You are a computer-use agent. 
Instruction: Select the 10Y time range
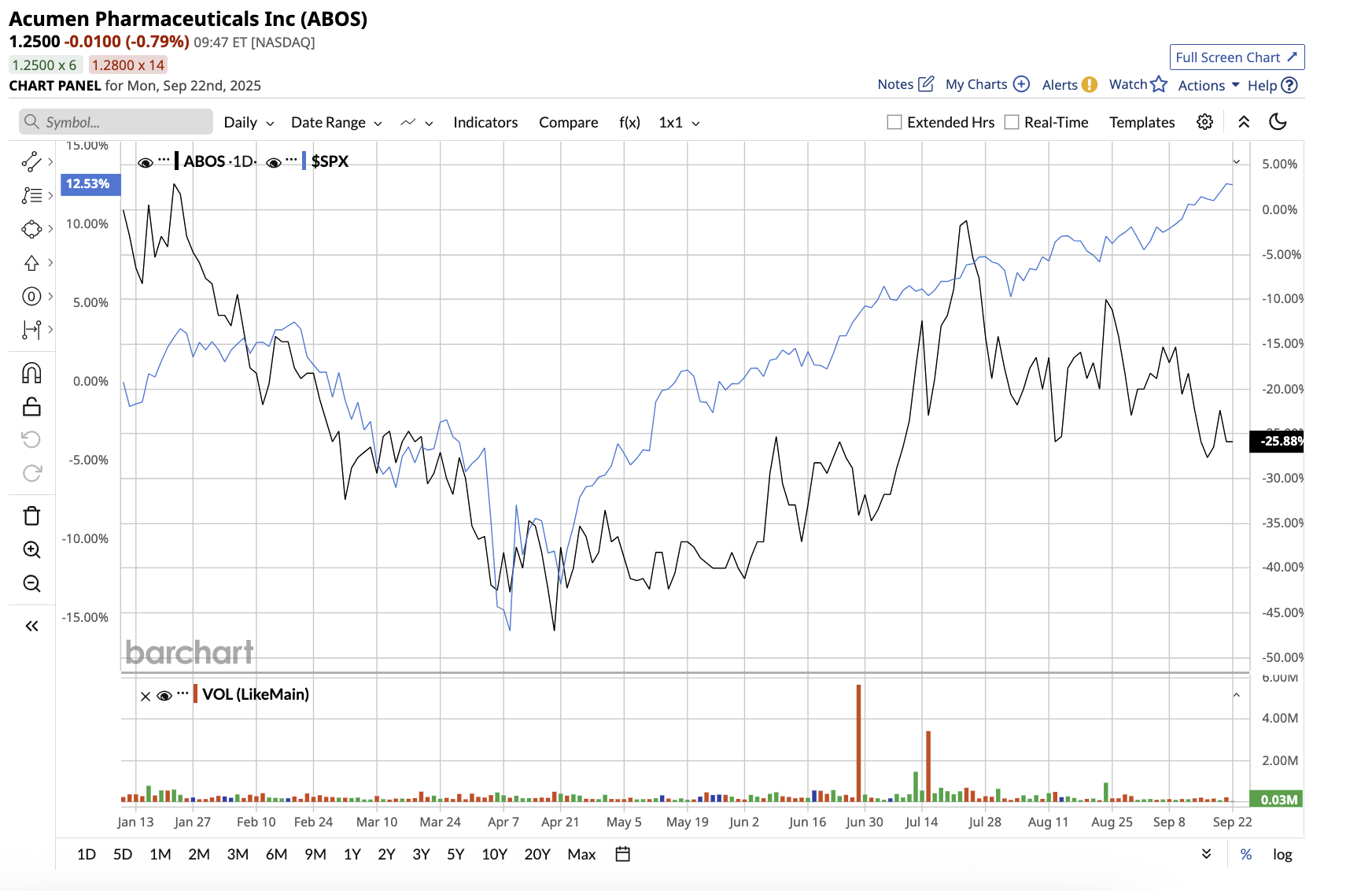[494, 854]
